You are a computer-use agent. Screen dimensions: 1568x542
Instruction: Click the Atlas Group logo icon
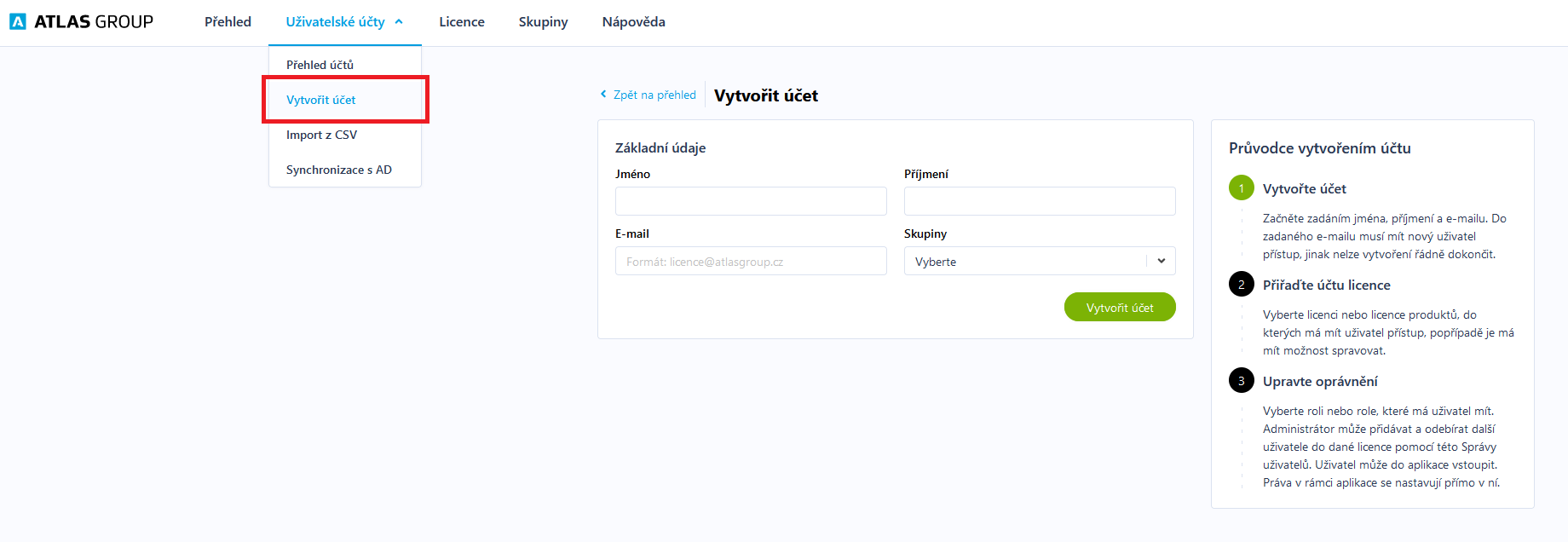[x=18, y=21]
